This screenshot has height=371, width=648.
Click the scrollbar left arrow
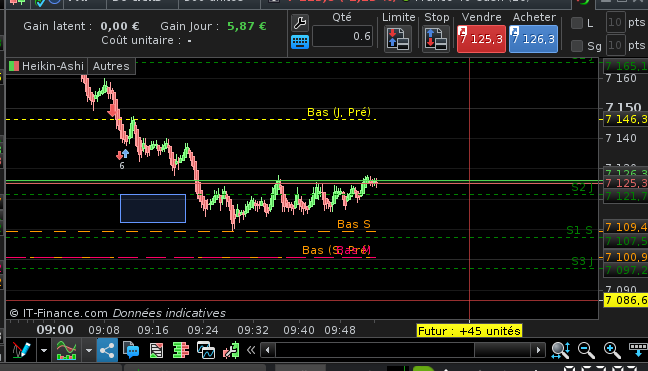(268, 350)
